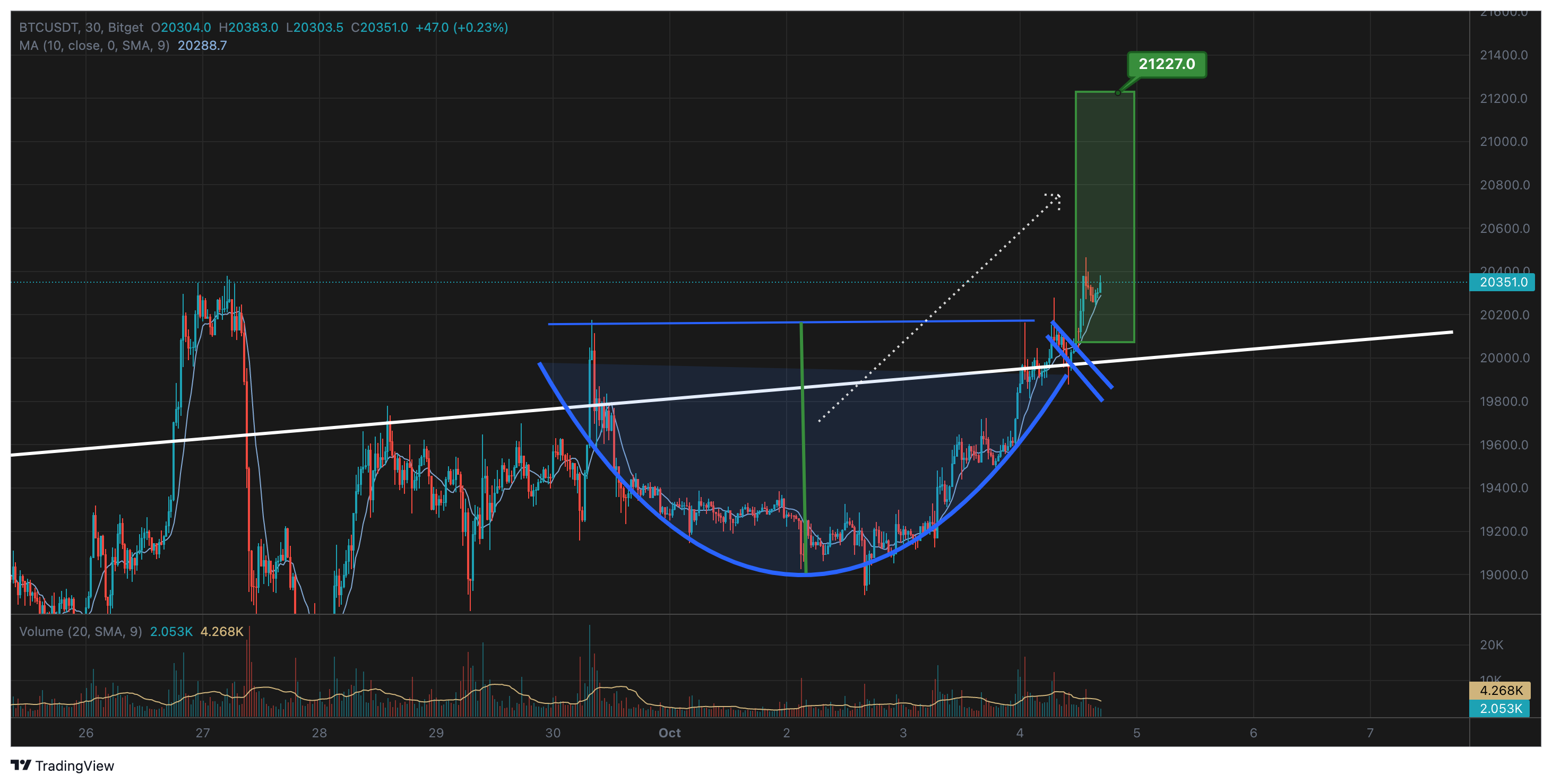Click the TradingView logo

63,765
